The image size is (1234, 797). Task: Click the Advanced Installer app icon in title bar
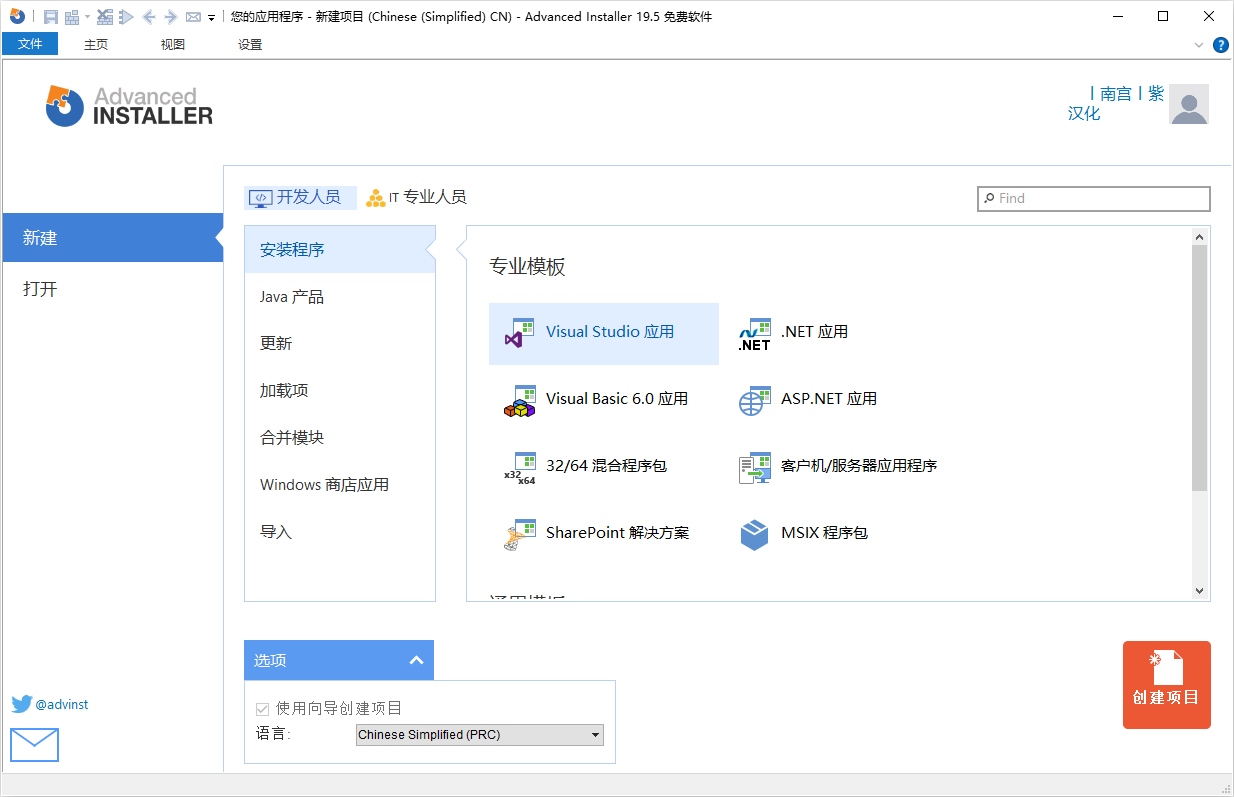[17, 16]
